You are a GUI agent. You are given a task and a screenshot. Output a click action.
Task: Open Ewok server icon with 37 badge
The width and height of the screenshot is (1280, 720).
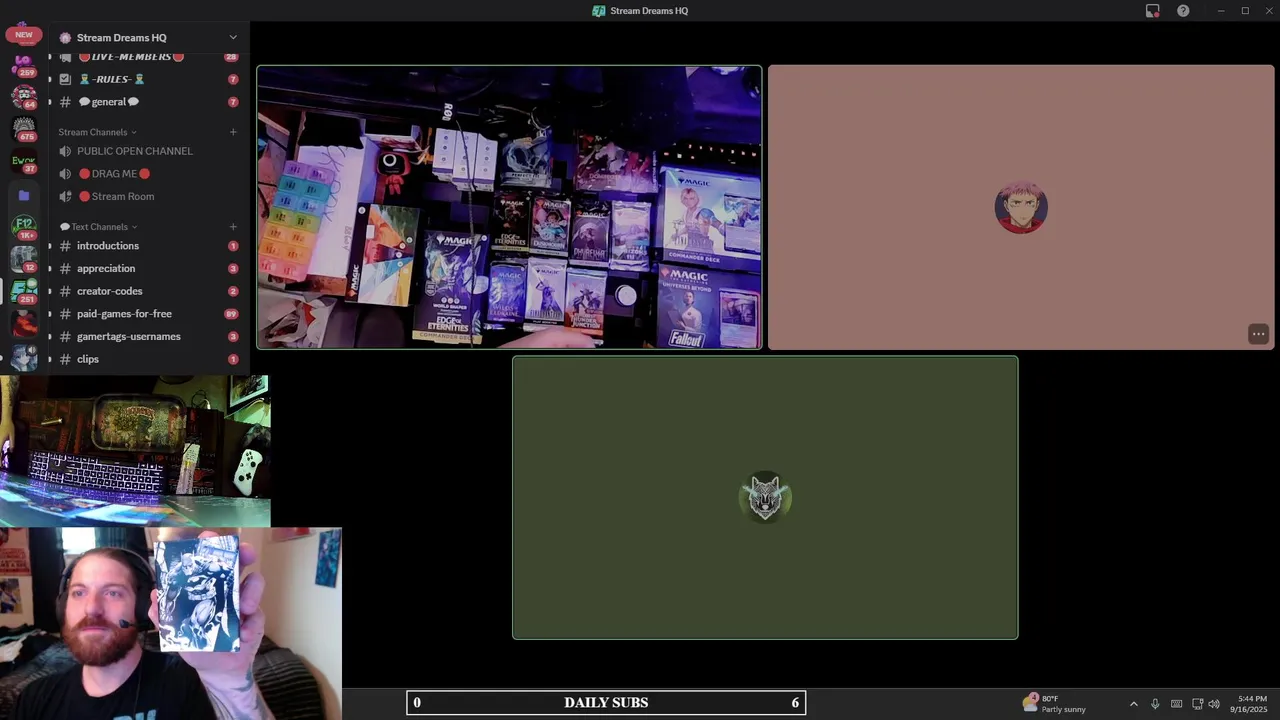pyautogui.click(x=24, y=162)
